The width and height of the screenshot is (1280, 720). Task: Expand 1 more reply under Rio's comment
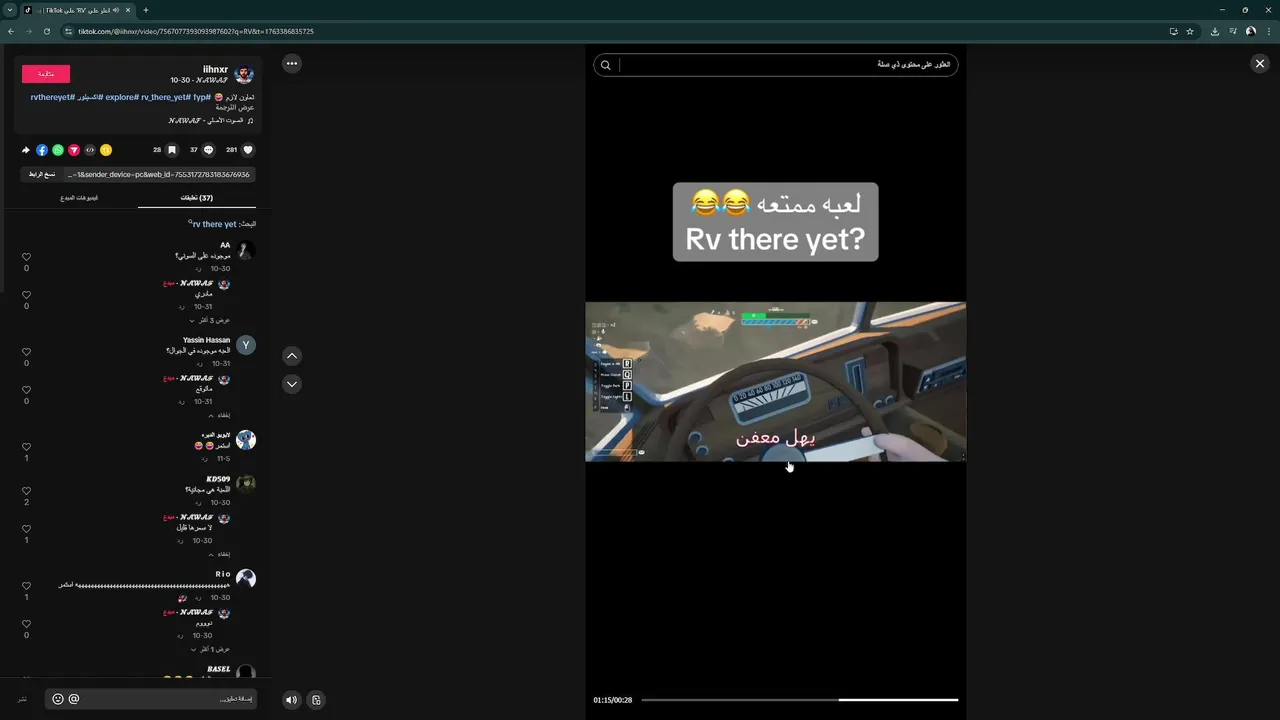pyautogui.click(x=210, y=649)
